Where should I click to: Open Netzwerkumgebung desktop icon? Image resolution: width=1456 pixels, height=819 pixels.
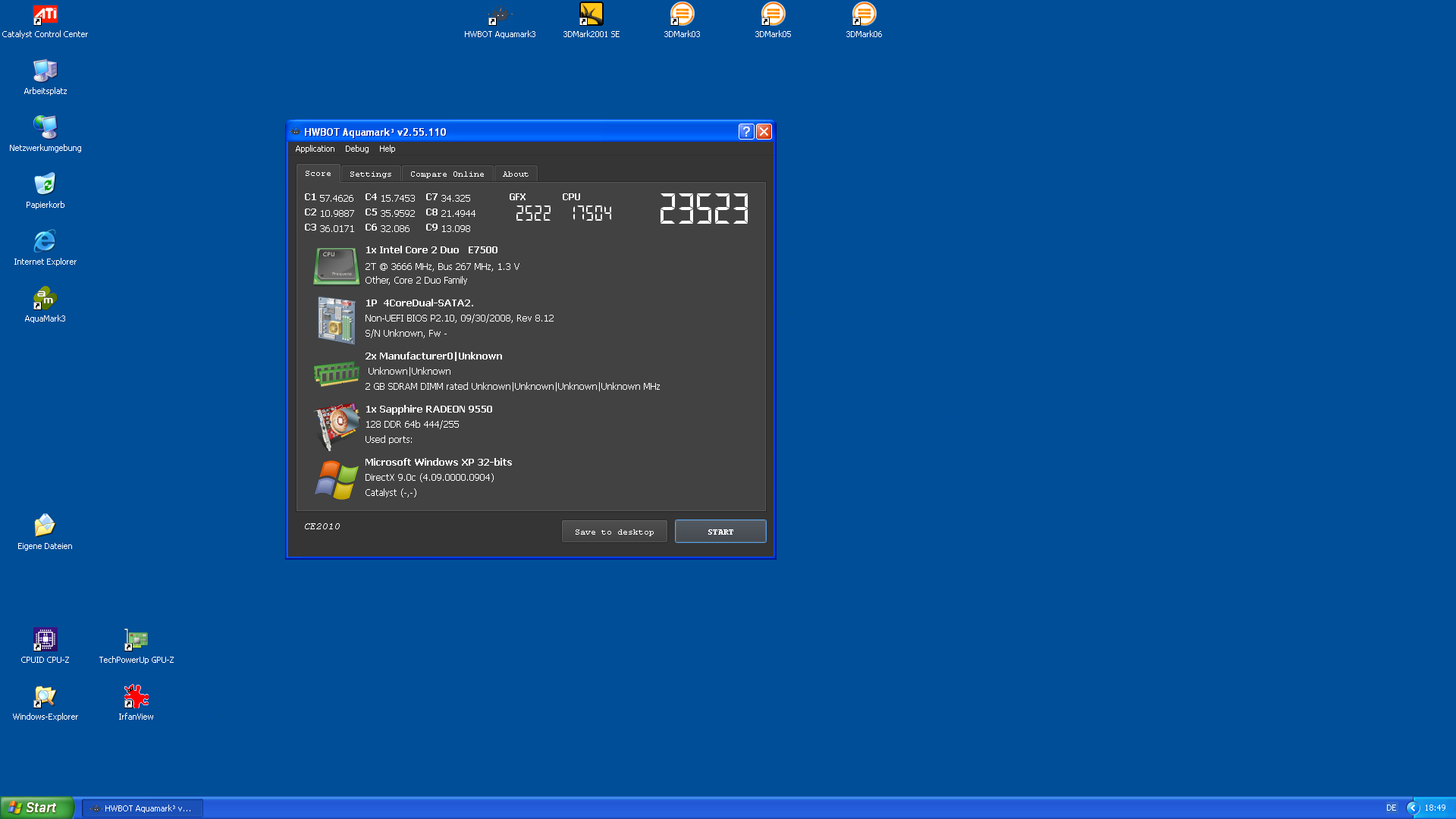coord(45,134)
